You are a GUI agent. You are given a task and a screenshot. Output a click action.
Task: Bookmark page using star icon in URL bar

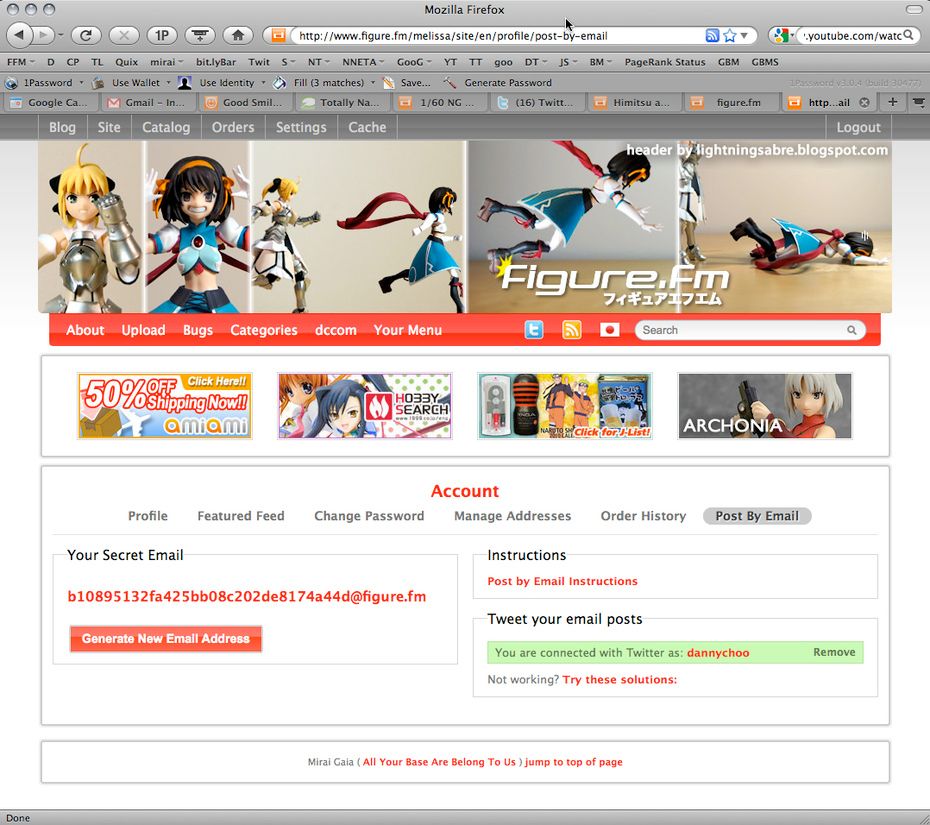click(730, 35)
